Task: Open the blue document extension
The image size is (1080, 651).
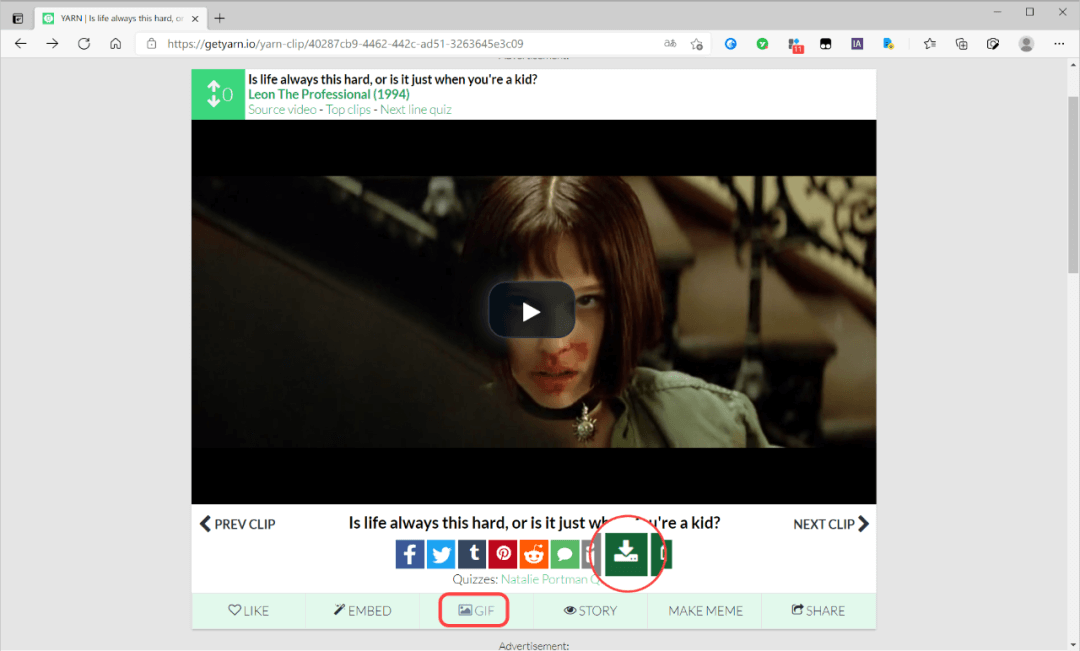Action: (x=889, y=43)
